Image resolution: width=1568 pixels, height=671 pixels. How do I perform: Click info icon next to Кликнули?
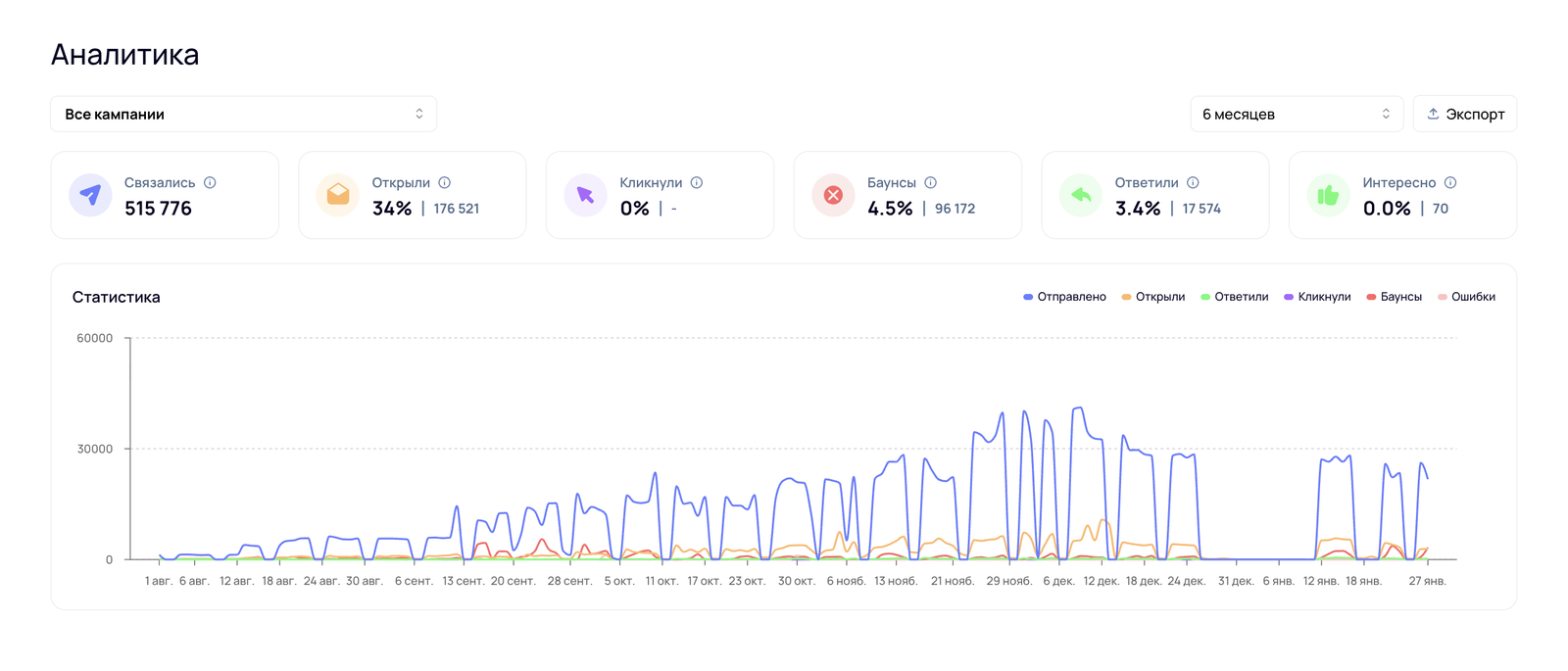697,182
